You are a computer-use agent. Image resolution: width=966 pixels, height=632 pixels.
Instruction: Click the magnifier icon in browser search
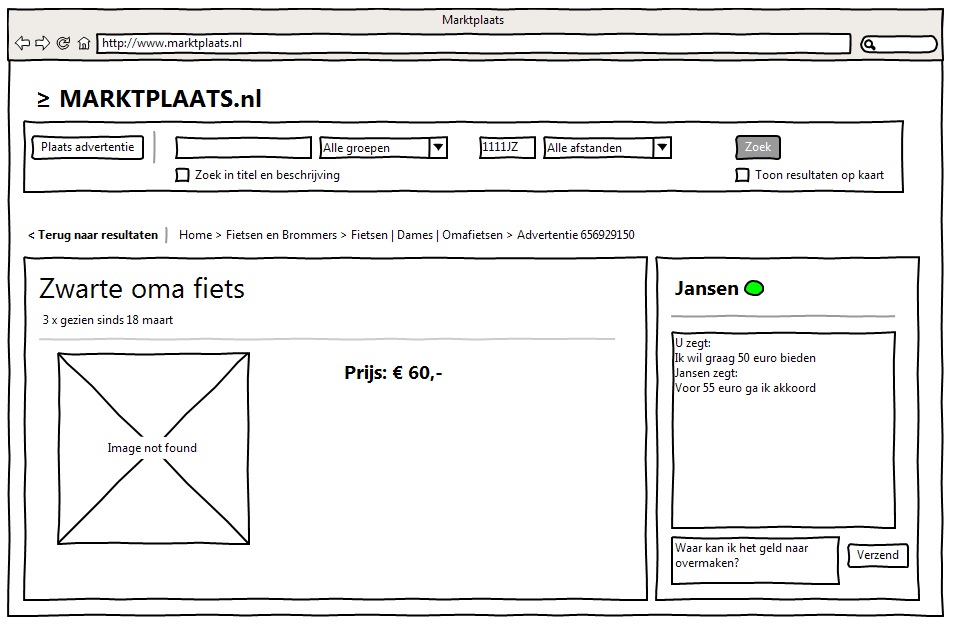coord(870,44)
